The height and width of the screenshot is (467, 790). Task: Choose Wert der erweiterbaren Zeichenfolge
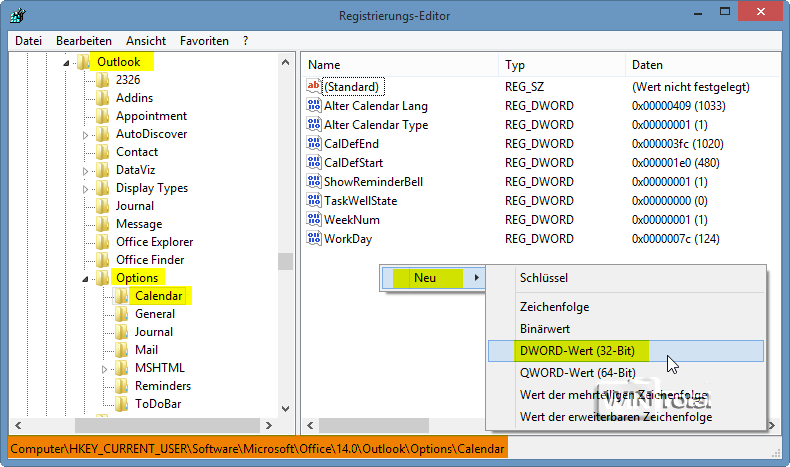(626, 417)
